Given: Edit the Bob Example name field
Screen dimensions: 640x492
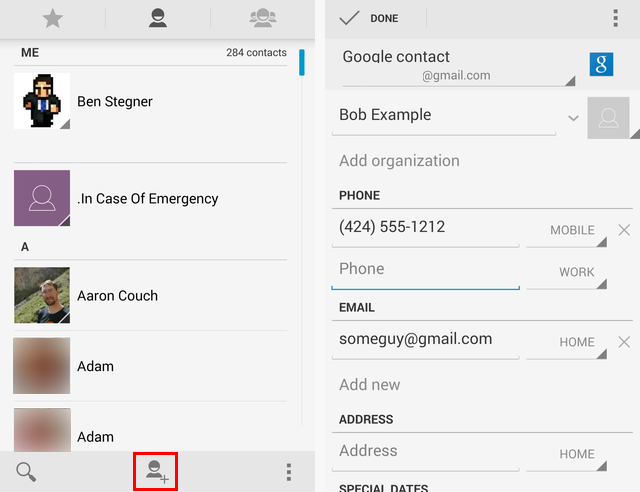Looking at the screenshot, I should [444, 115].
